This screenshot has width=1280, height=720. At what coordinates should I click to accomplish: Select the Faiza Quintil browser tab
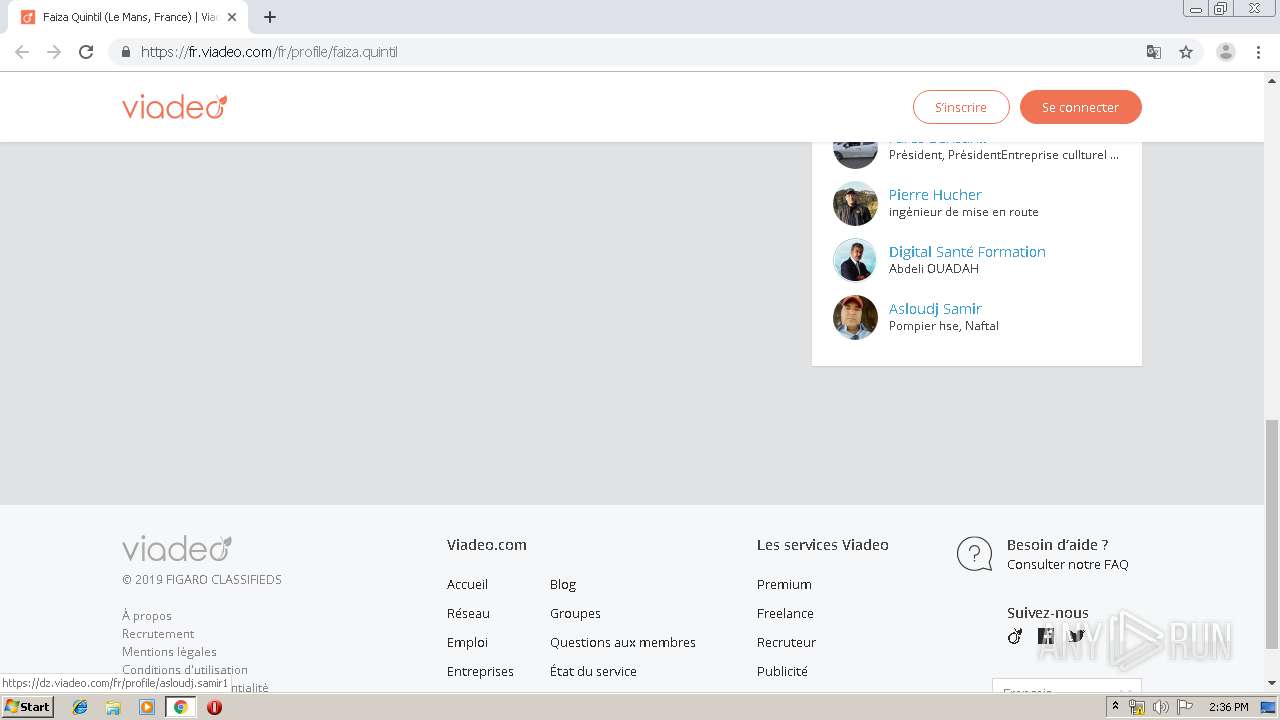pos(128,17)
